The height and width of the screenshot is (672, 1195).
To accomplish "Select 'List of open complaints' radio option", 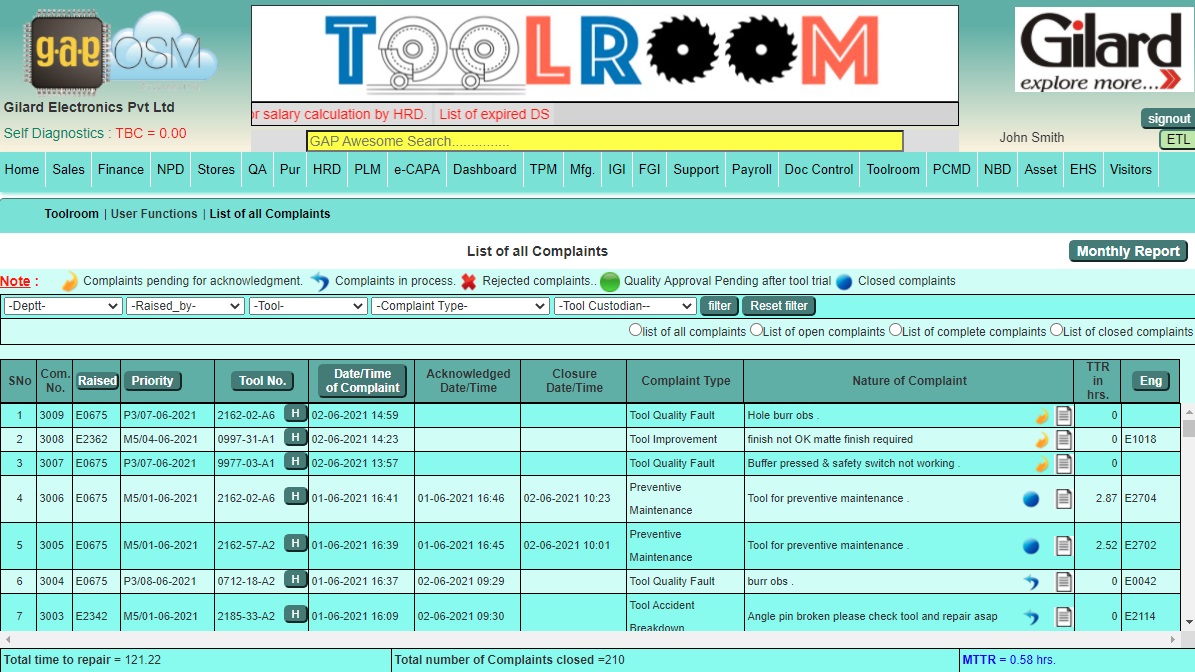I will (x=757, y=330).
